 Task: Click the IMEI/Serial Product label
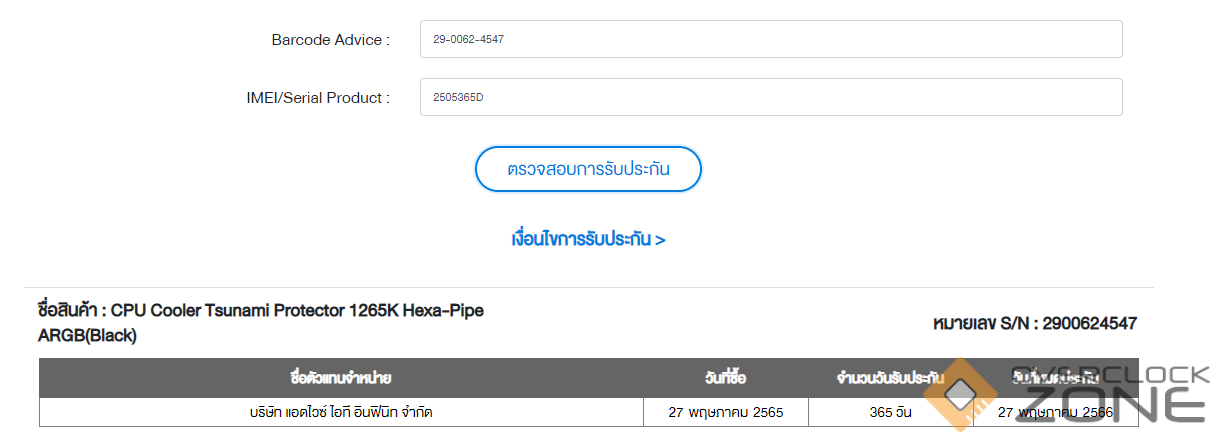click(x=318, y=98)
